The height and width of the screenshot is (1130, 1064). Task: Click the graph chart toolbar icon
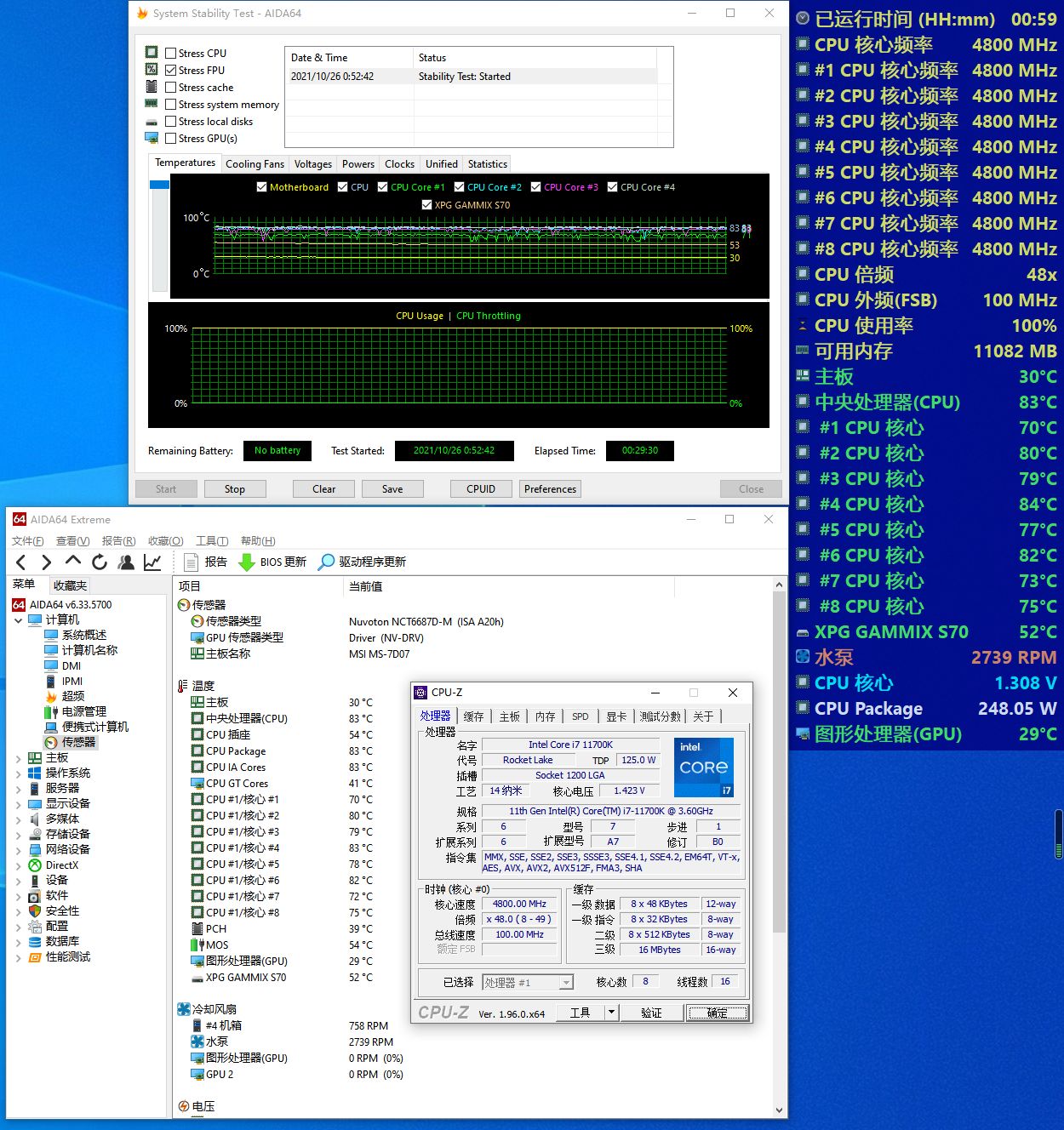152,562
